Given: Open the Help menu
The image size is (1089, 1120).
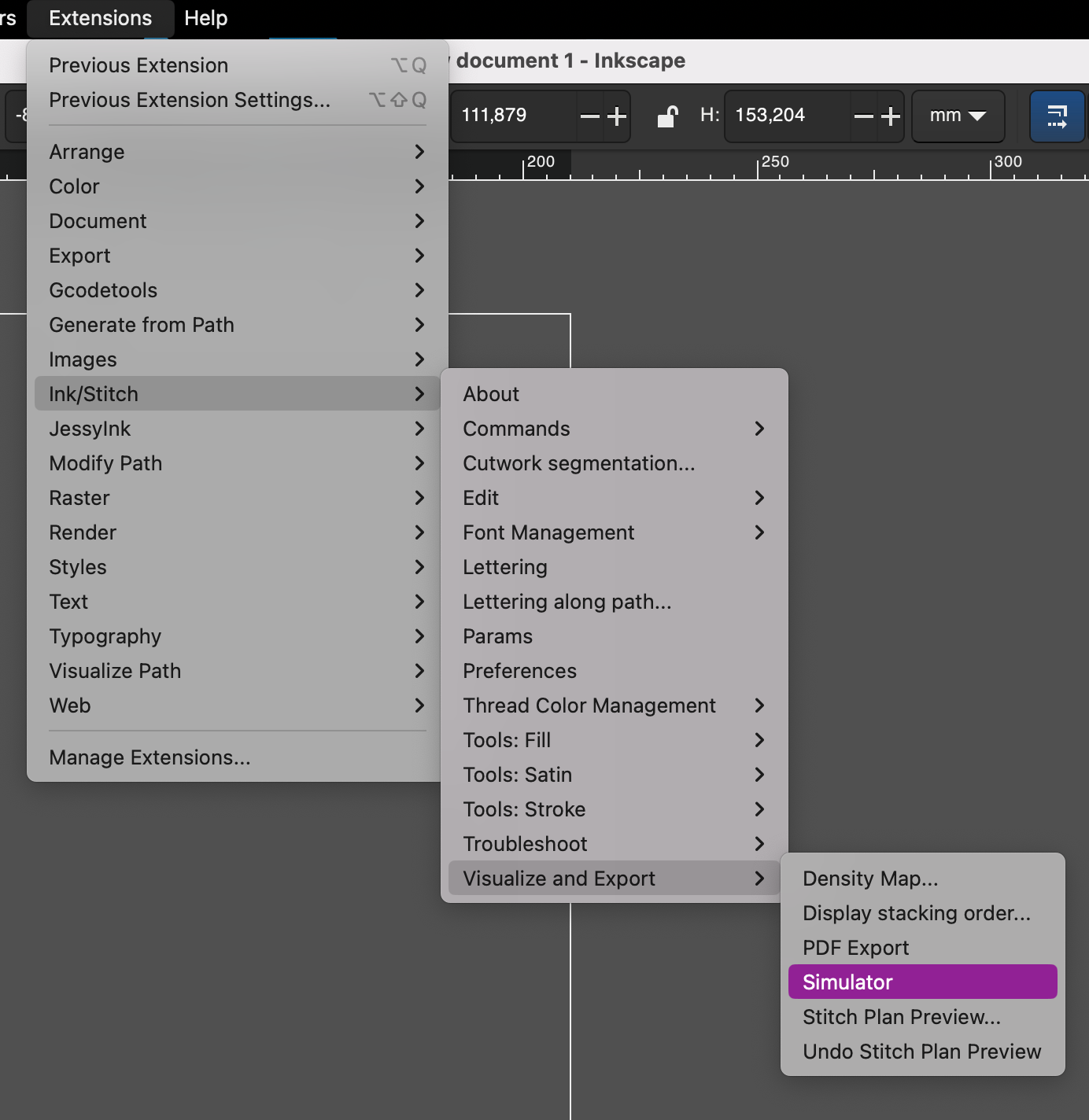Looking at the screenshot, I should (205, 18).
